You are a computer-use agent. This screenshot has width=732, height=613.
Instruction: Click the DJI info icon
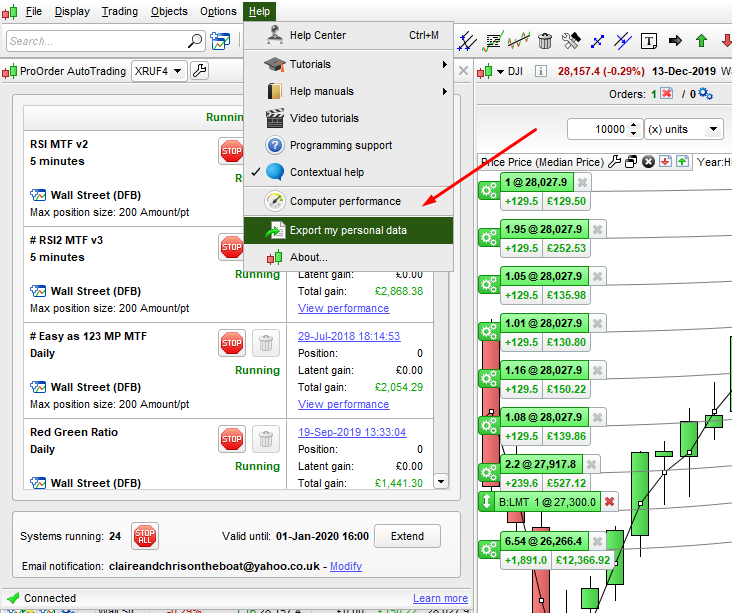coord(541,71)
